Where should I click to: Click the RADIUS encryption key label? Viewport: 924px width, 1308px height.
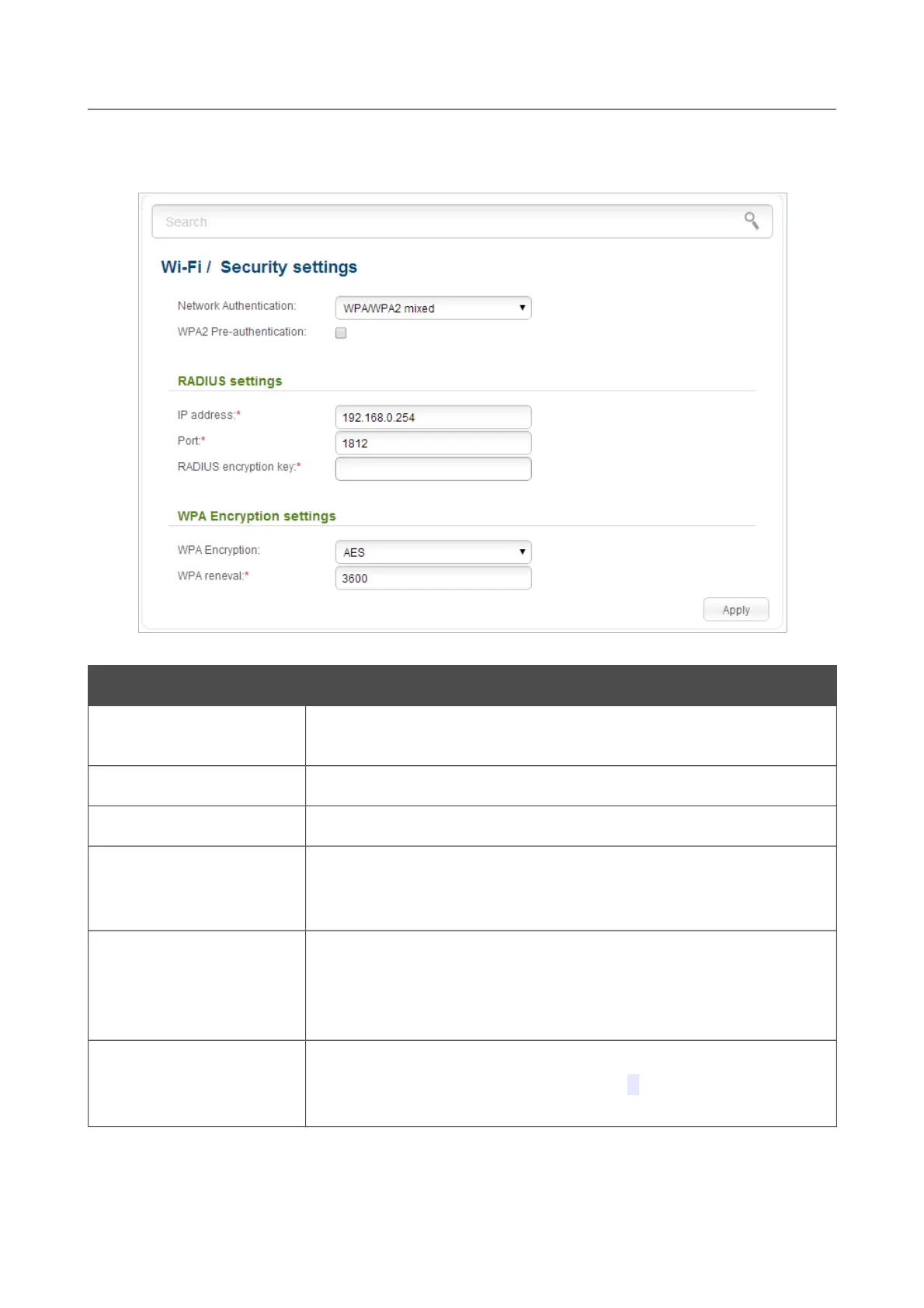point(239,467)
